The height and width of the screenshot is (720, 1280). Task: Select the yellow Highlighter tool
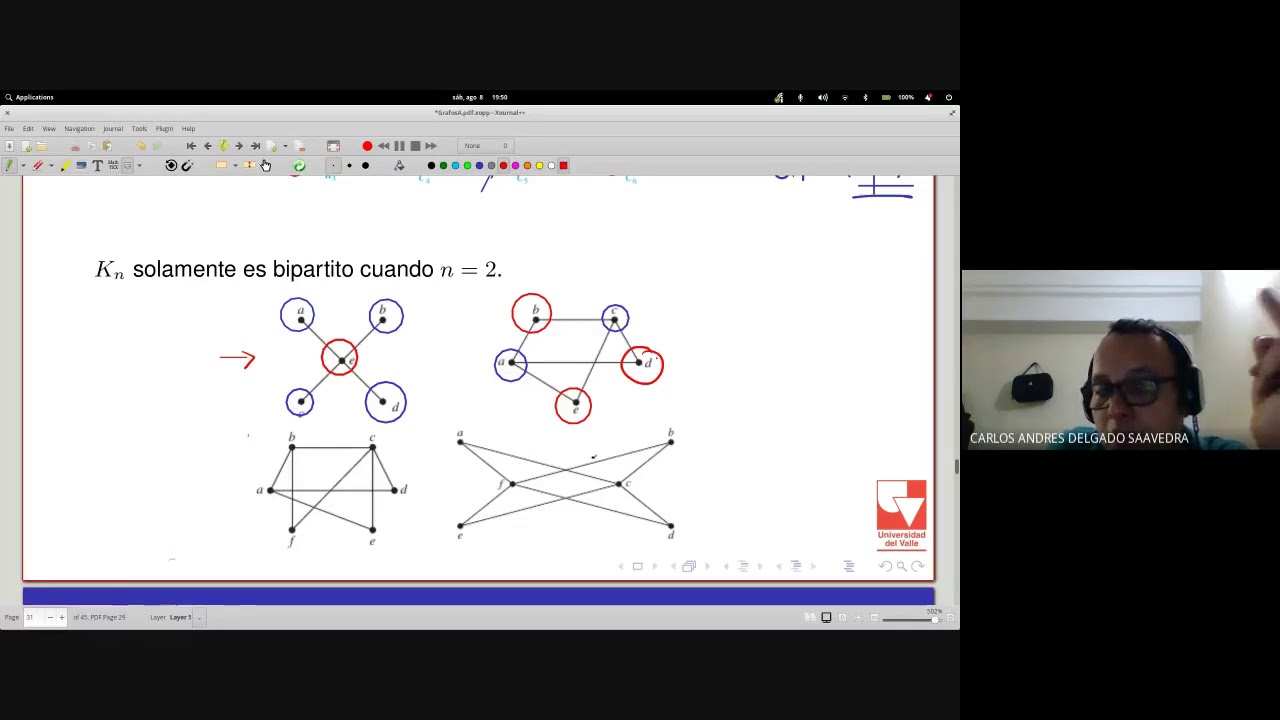pos(65,165)
